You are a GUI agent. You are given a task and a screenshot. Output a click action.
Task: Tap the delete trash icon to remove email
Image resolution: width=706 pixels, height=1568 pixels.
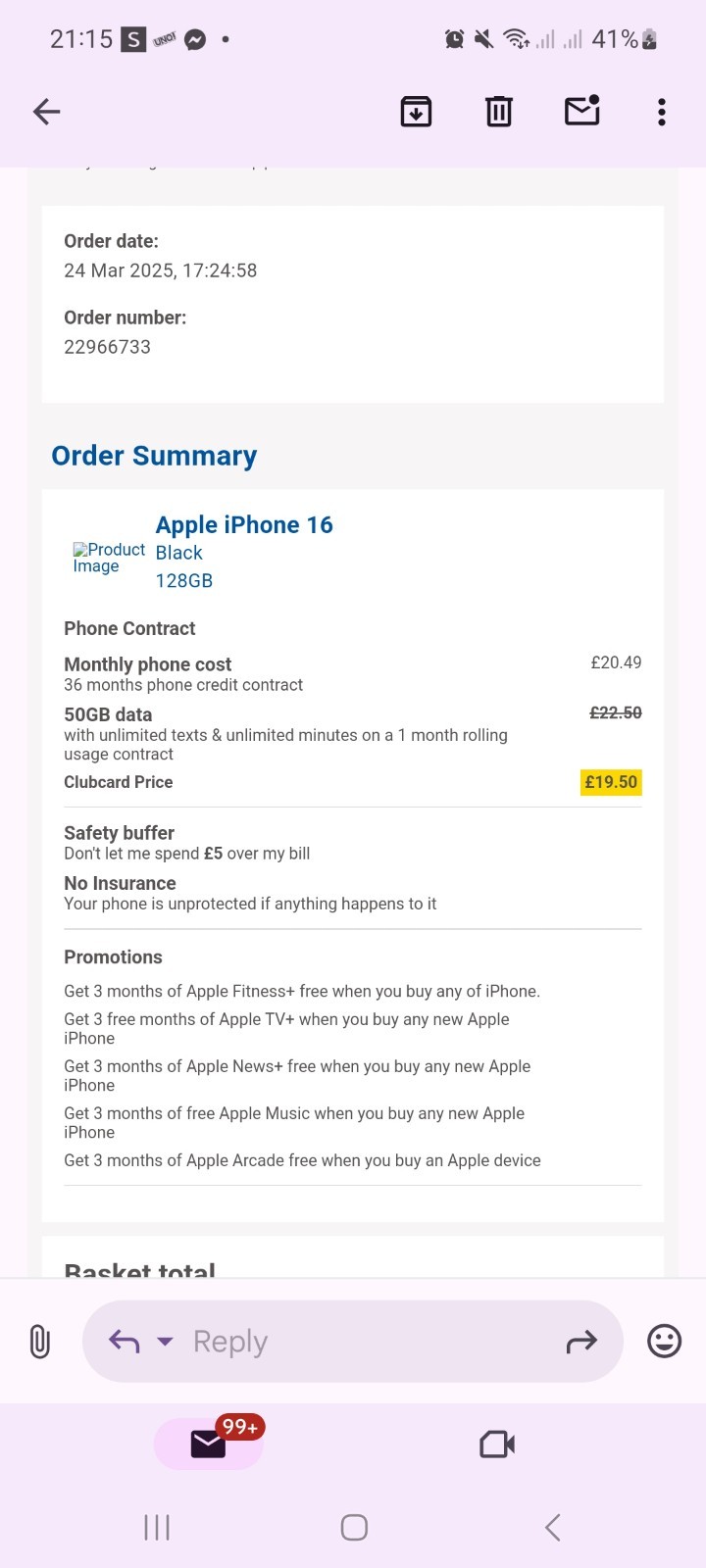(498, 111)
